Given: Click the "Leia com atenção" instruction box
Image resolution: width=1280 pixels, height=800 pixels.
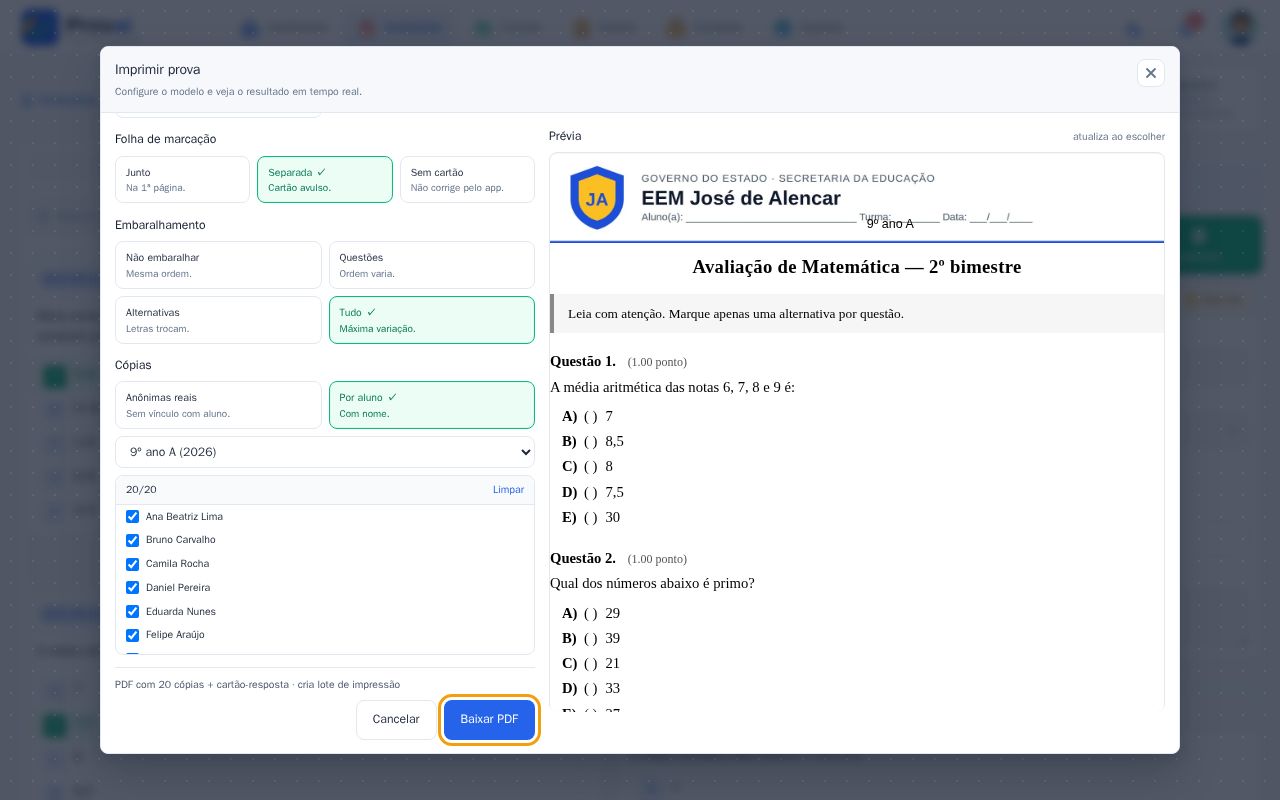Looking at the screenshot, I should 857,313.
